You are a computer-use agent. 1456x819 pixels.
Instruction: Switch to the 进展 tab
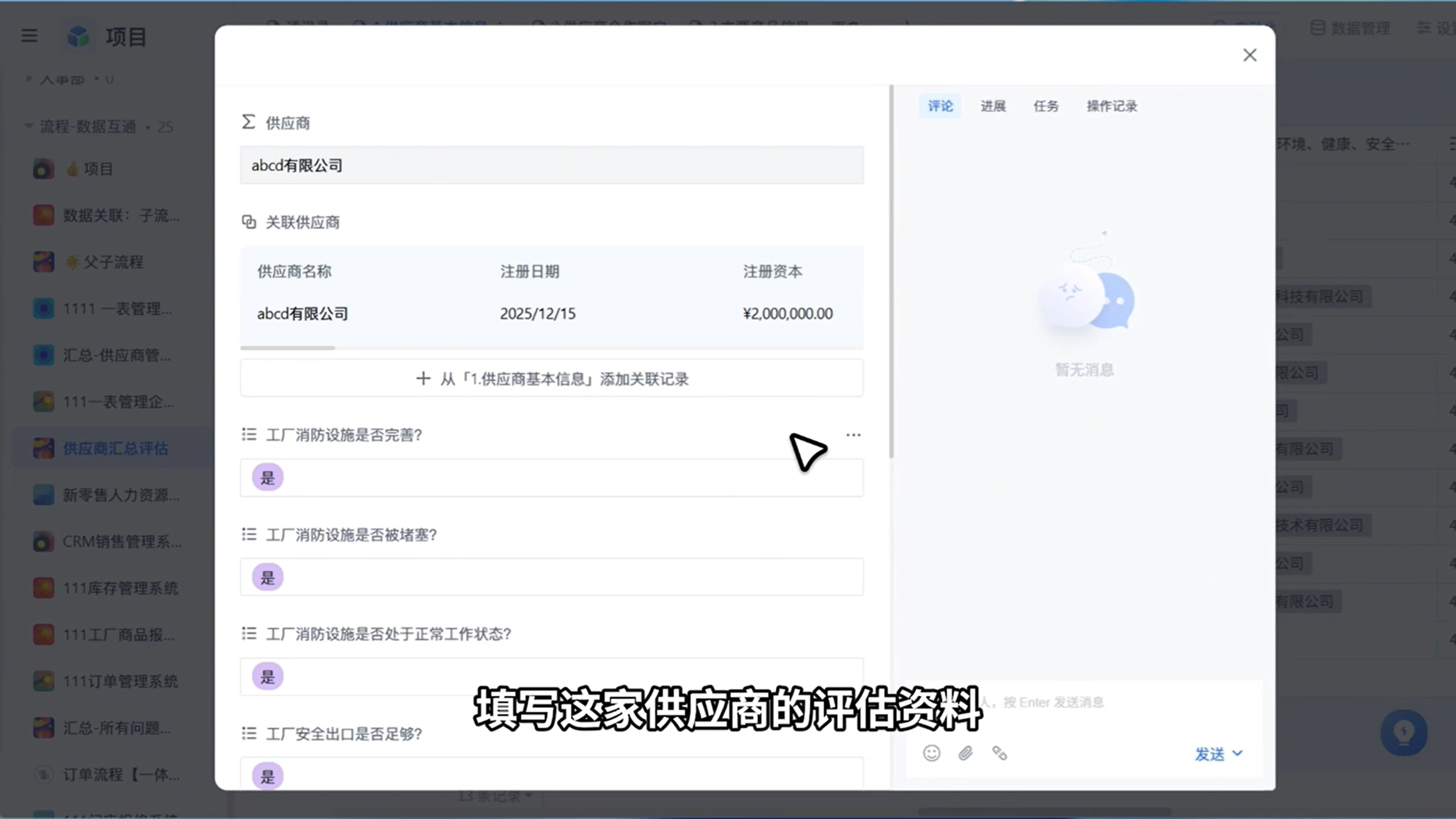[x=993, y=106]
